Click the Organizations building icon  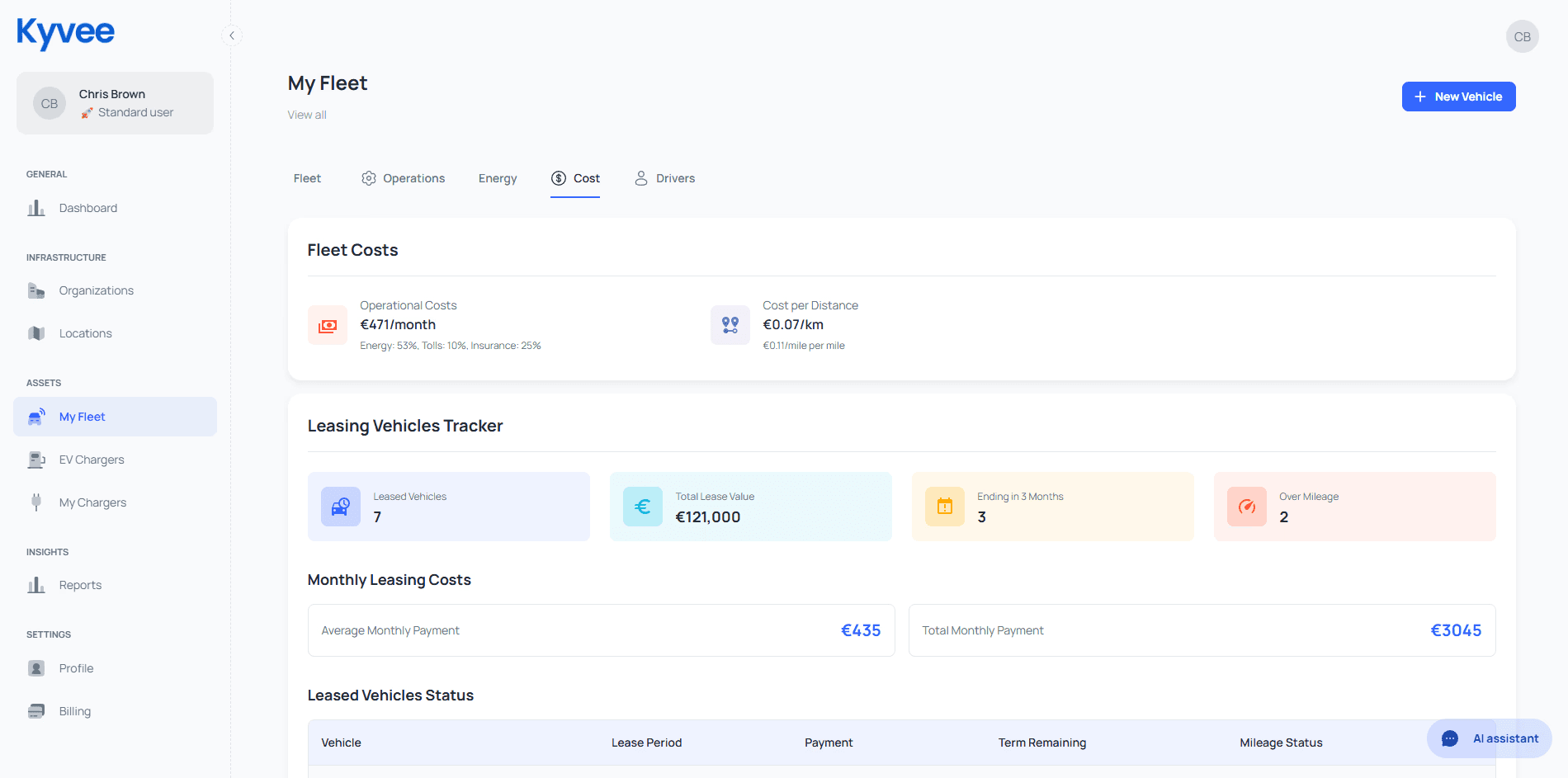pyautogui.click(x=36, y=290)
